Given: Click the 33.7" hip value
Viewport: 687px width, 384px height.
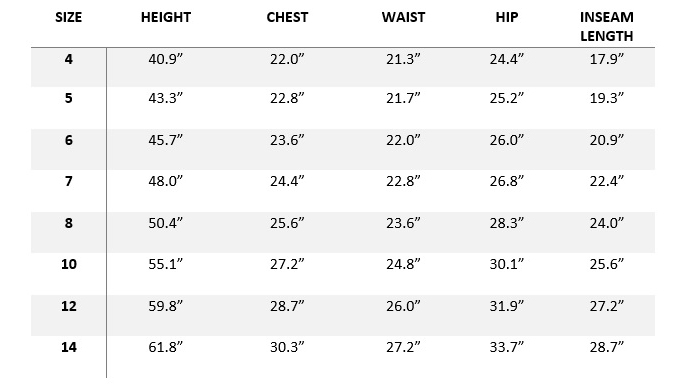Looking at the screenshot, I should pyautogui.click(x=506, y=347).
